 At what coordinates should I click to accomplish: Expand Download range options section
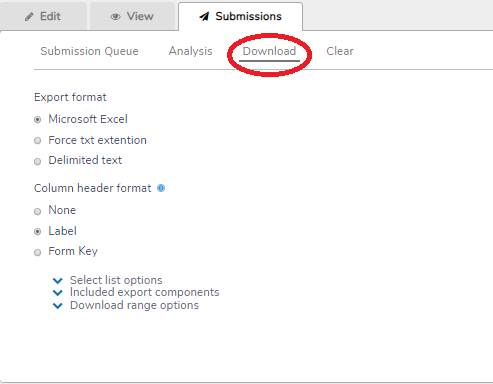coord(134,305)
